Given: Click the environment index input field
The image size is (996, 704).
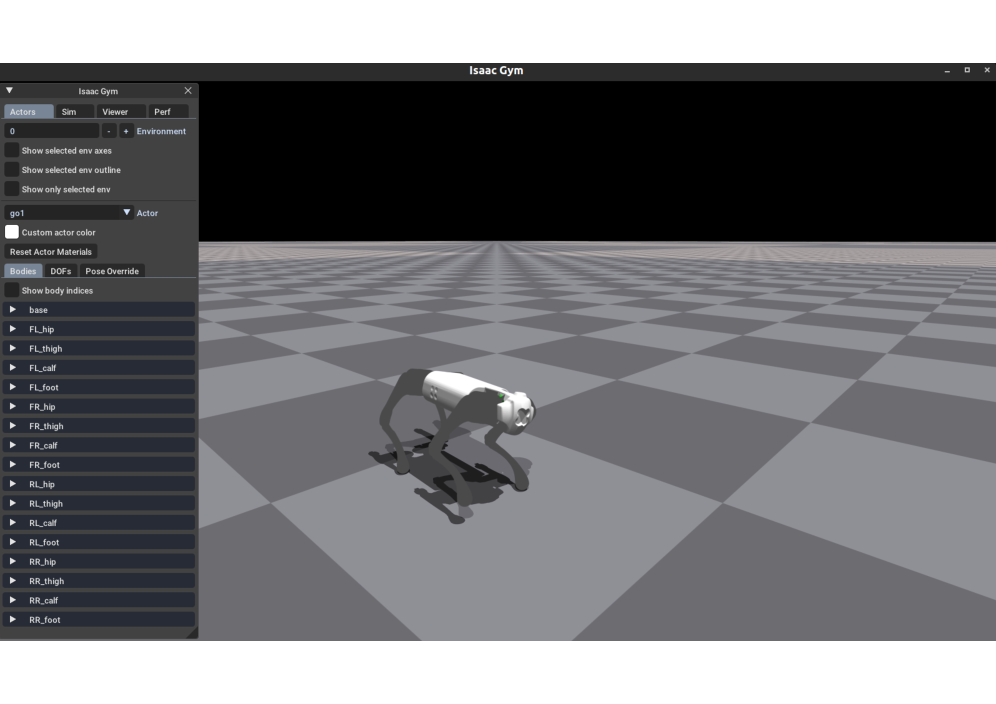Looking at the screenshot, I should 52,131.
